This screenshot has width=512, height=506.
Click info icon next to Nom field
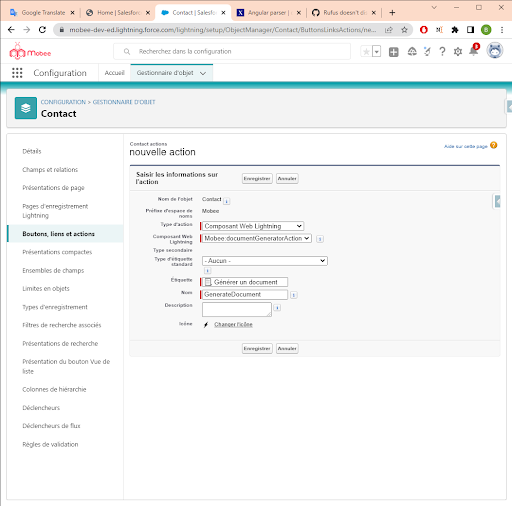[294, 295]
